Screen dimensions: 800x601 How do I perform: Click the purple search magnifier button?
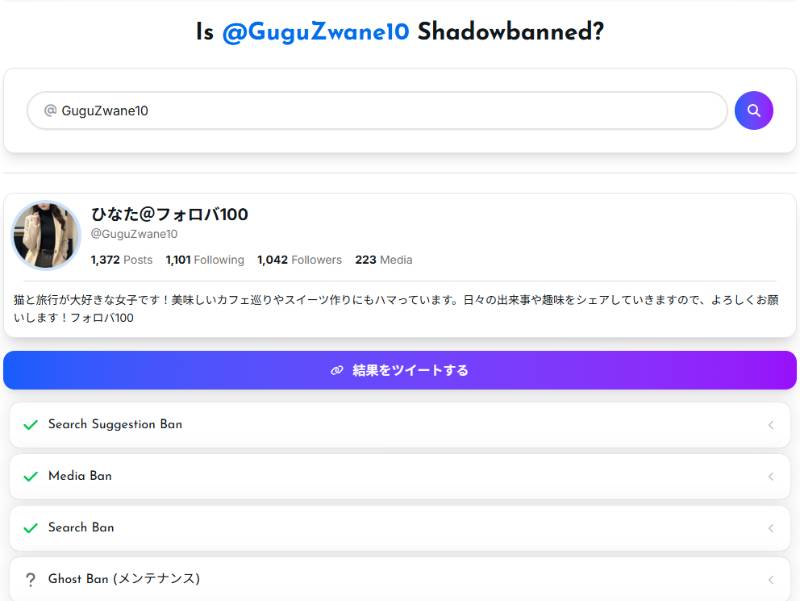(754, 110)
